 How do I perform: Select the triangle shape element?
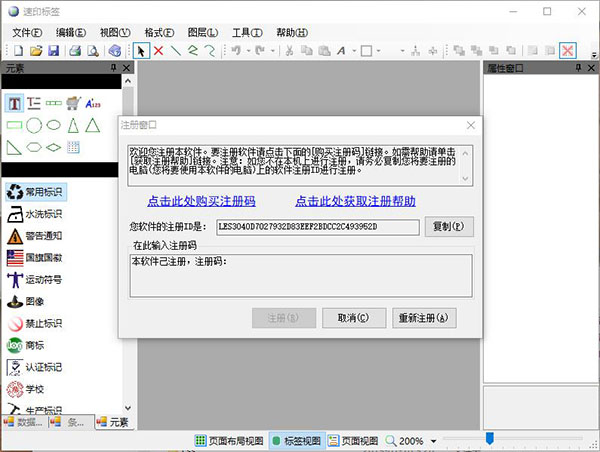click(x=92, y=125)
